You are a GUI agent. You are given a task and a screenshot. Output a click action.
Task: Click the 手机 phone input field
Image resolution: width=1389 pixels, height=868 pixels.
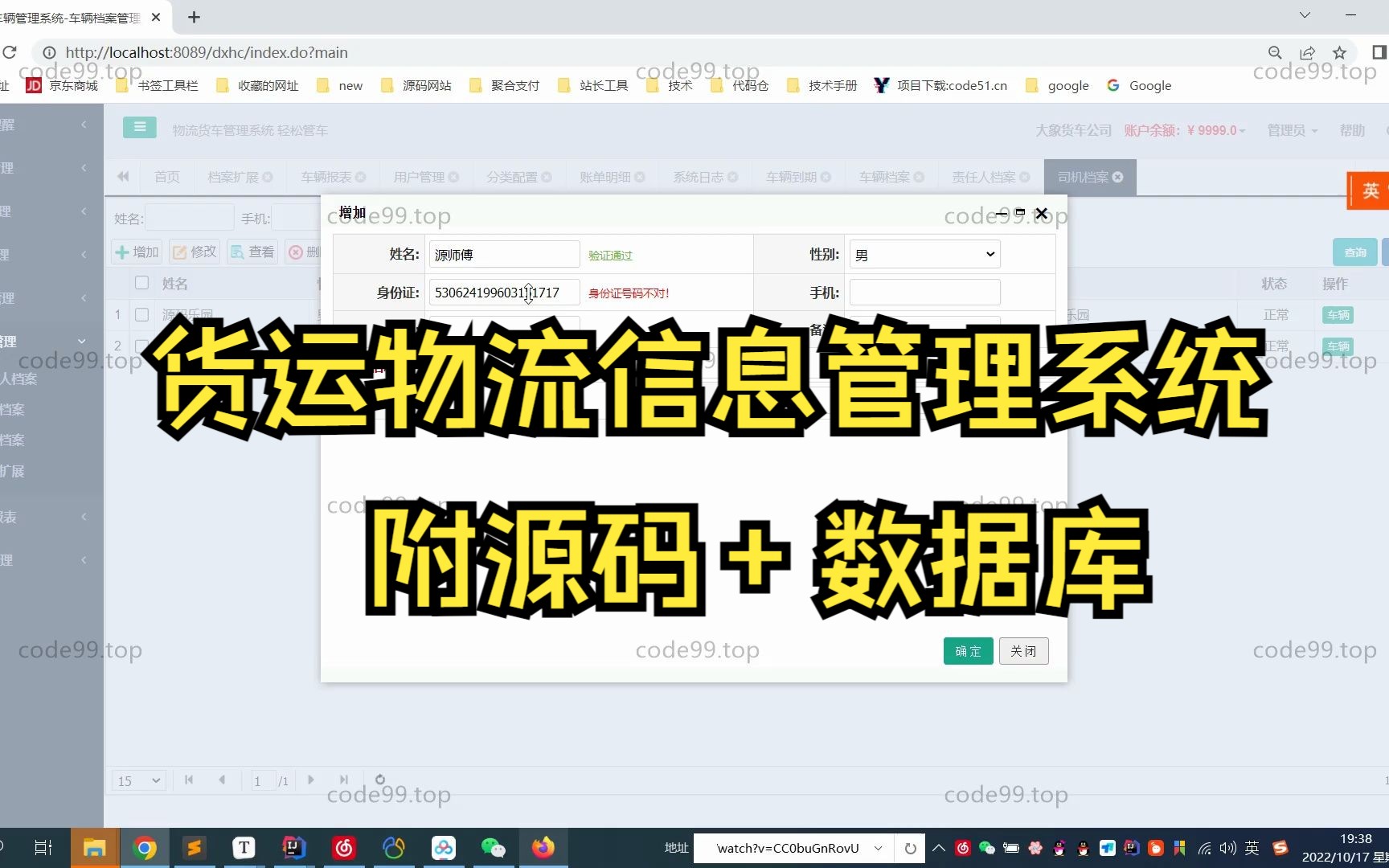pyautogui.click(x=924, y=292)
